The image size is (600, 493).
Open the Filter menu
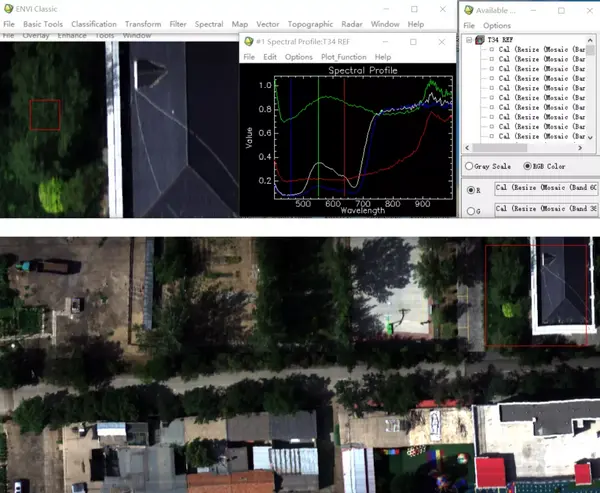(x=178, y=24)
